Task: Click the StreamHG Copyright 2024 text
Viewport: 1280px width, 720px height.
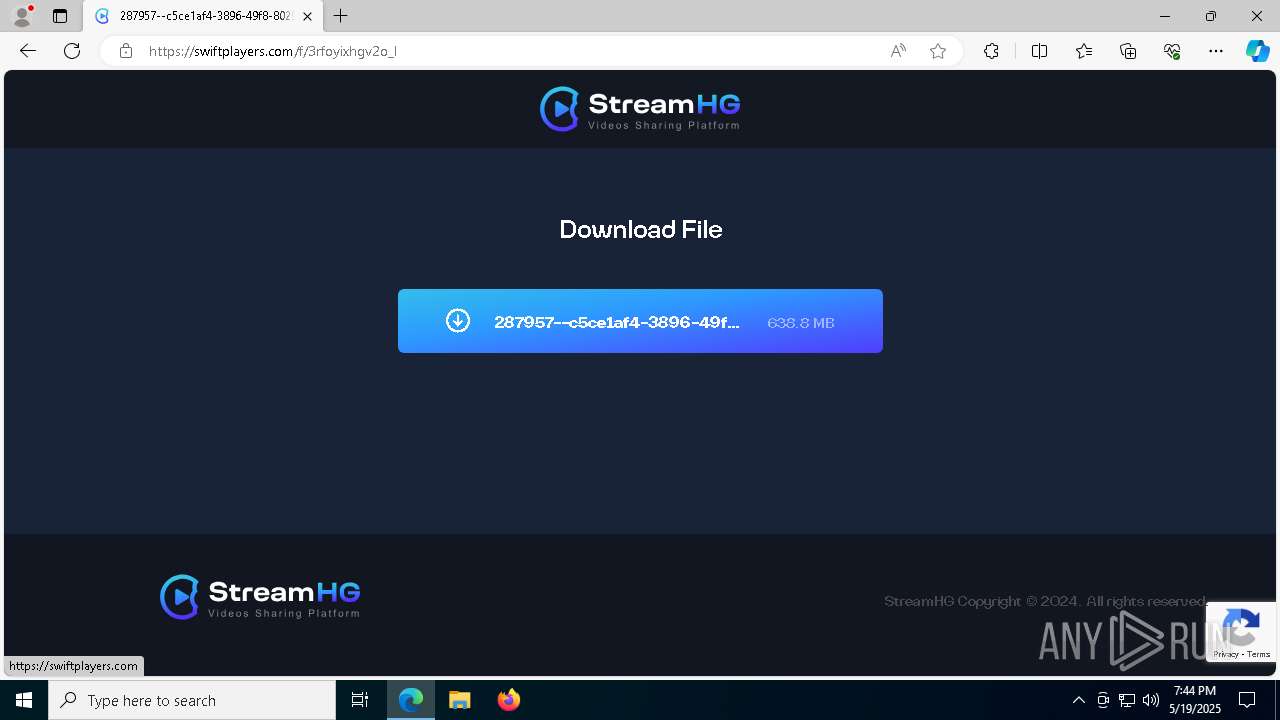Action: pos(1046,601)
